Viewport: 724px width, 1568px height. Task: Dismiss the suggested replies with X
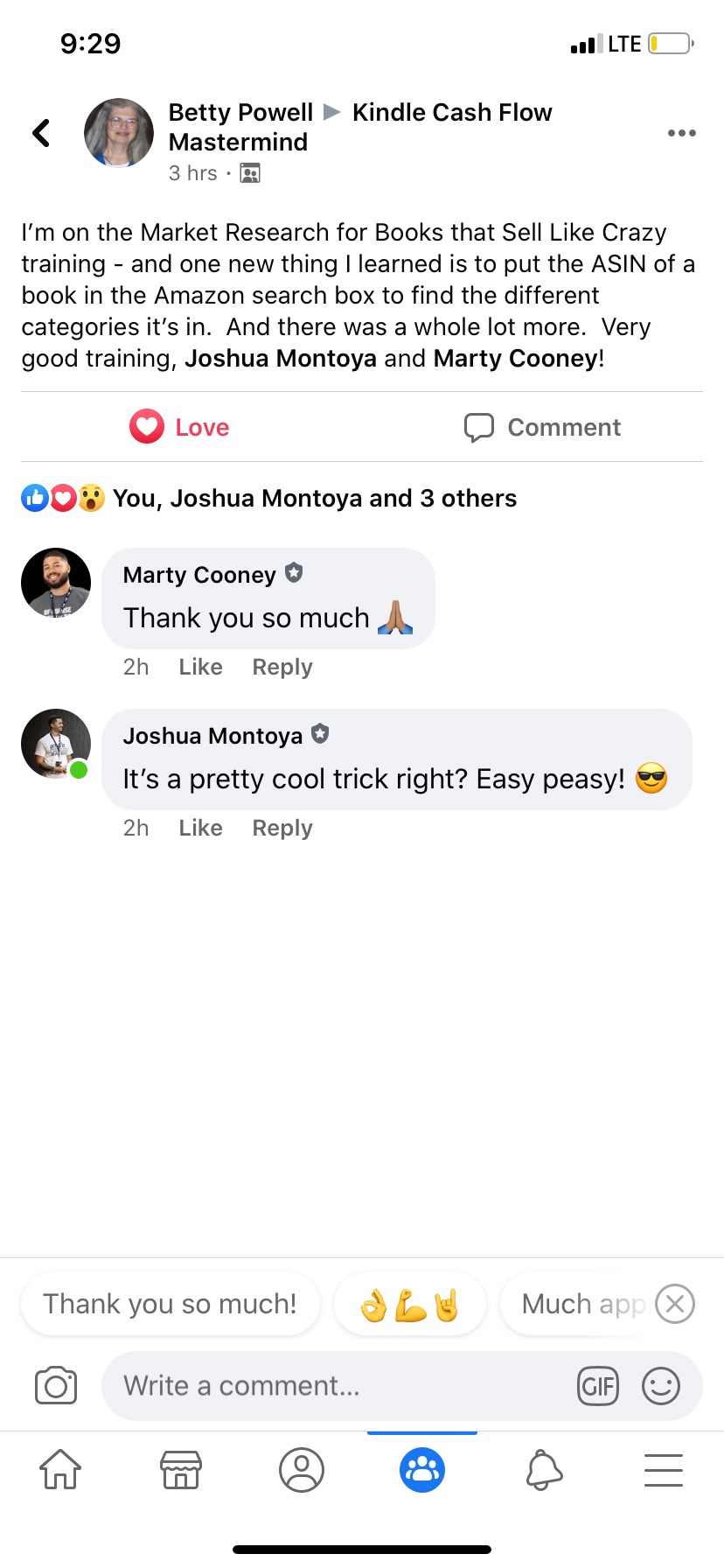pos(675,1304)
